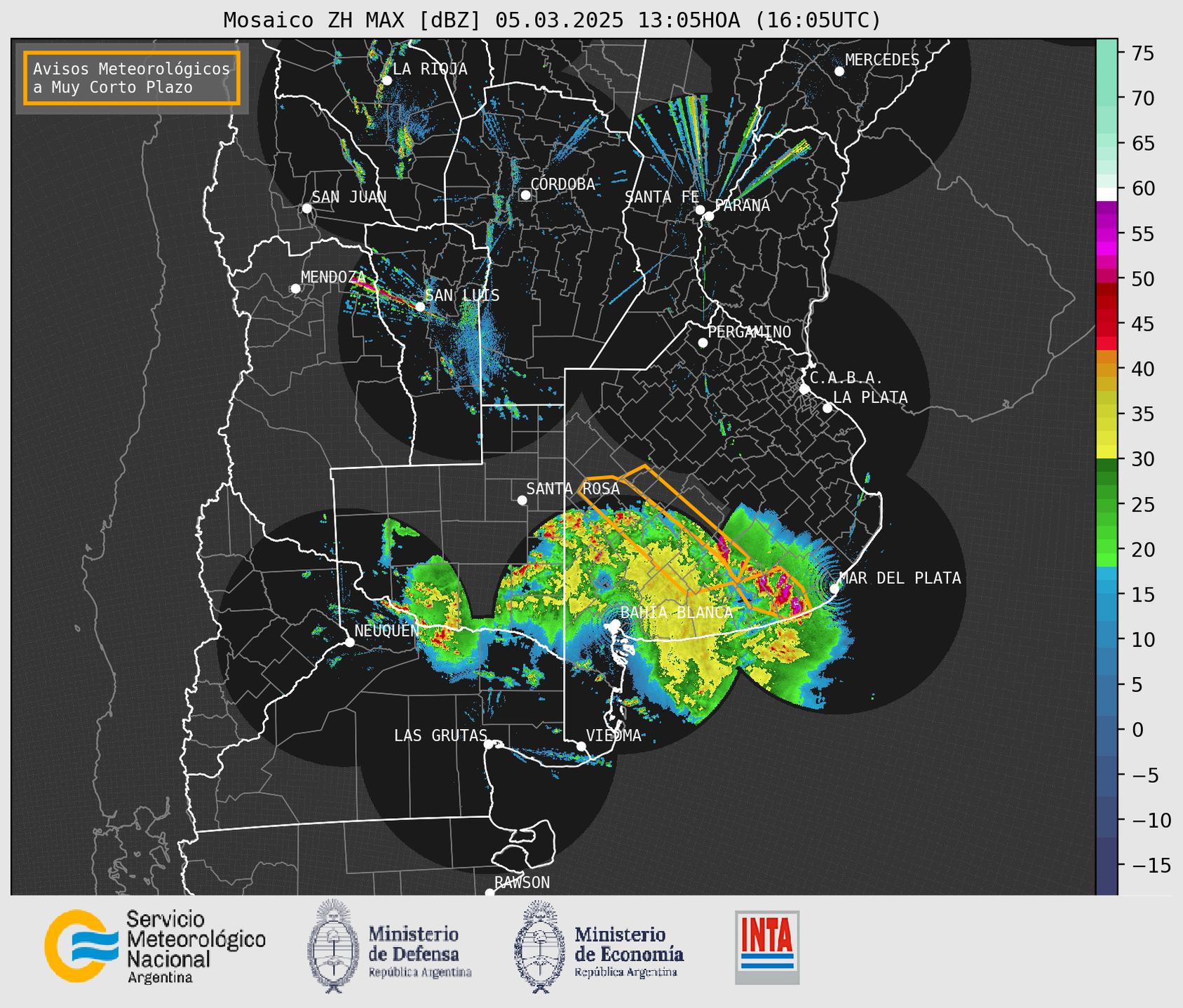Click the PERGAMINO city label
Image resolution: width=1183 pixels, height=1008 pixels.
749,332
